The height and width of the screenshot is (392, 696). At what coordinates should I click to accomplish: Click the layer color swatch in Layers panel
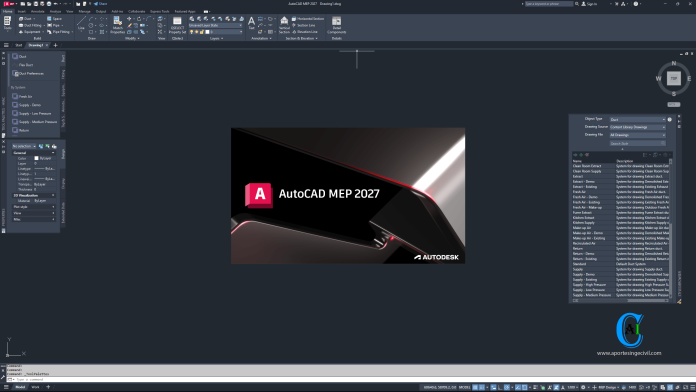tap(207, 32)
